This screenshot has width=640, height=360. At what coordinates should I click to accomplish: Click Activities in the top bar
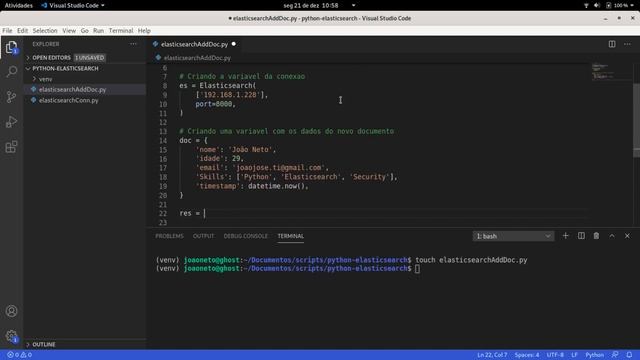tap(19, 5)
